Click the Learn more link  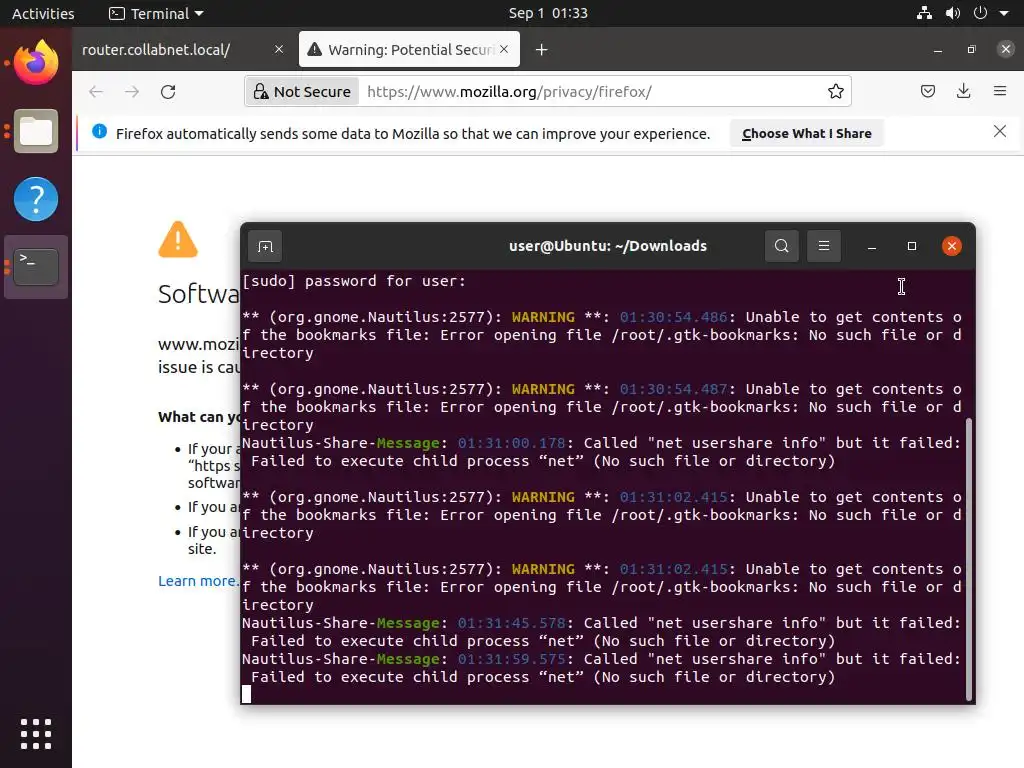[198, 581]
